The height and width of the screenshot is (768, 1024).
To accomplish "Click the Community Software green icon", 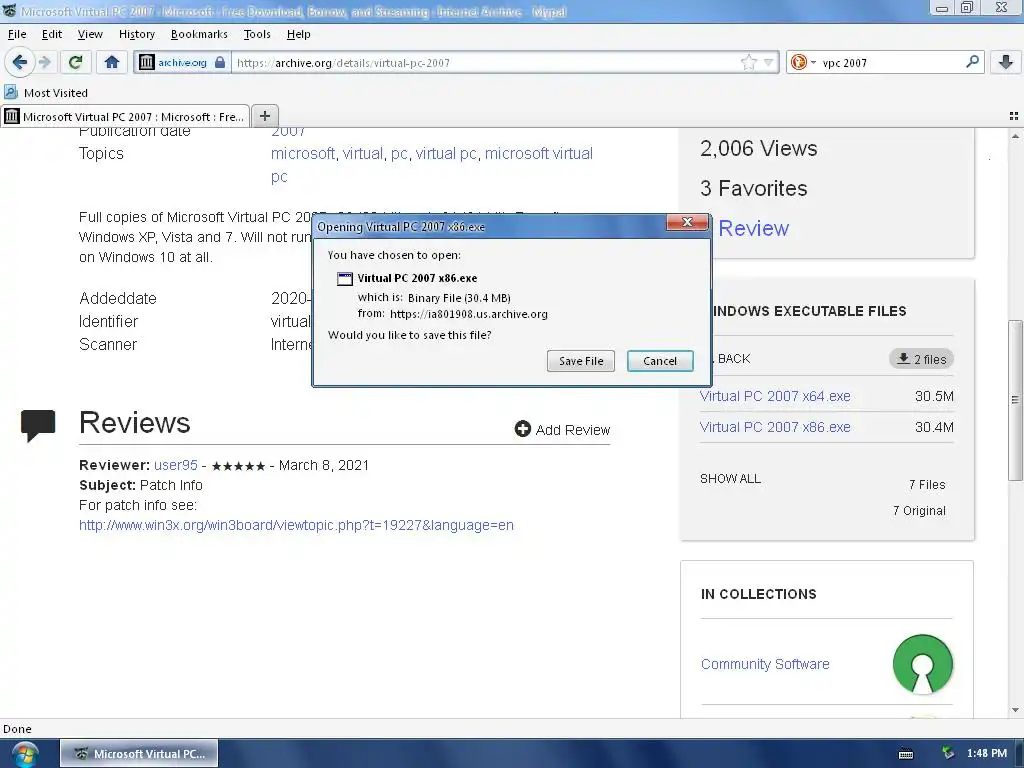I will click(x=922, y=664).
